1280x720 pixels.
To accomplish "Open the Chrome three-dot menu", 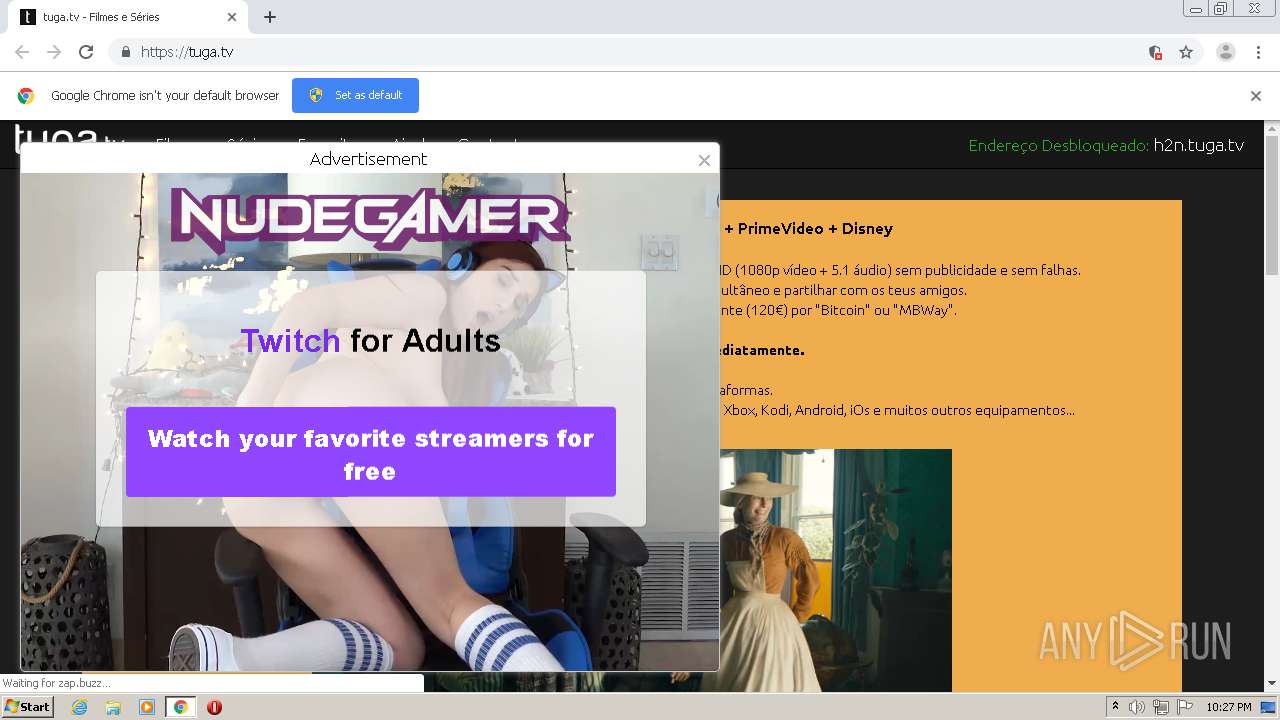I will [1259, 52].
